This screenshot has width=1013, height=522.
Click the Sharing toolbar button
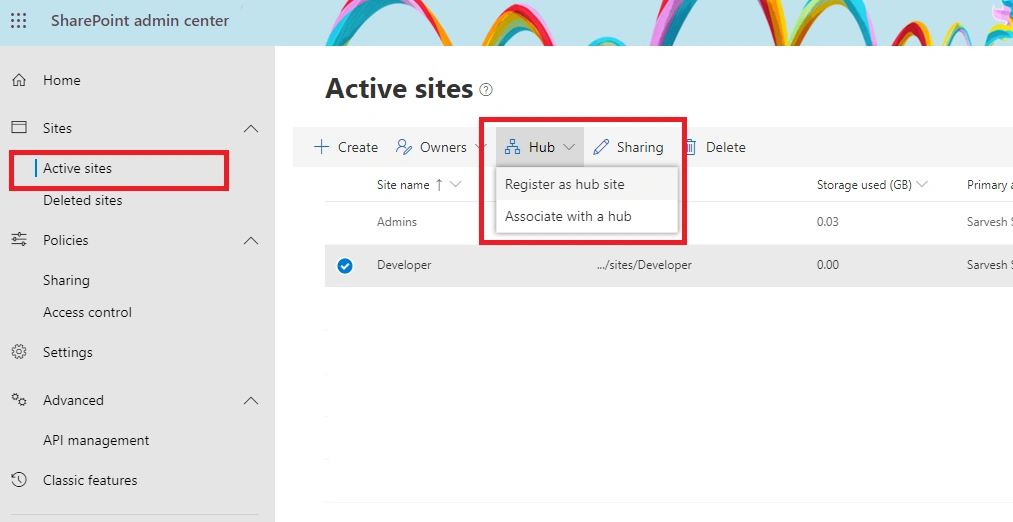[629, 147]
